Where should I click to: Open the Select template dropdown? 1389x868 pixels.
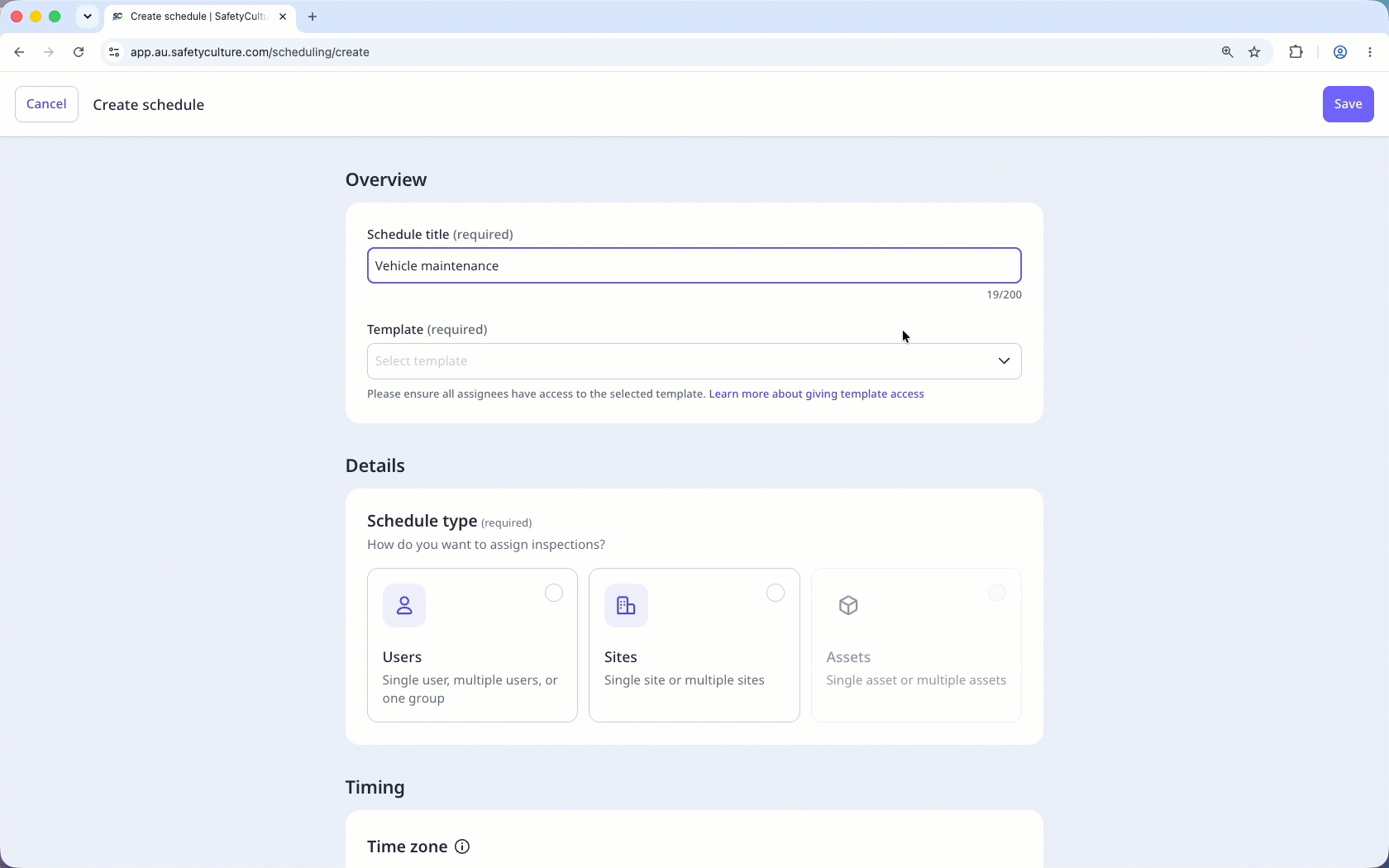coord(694,361)
